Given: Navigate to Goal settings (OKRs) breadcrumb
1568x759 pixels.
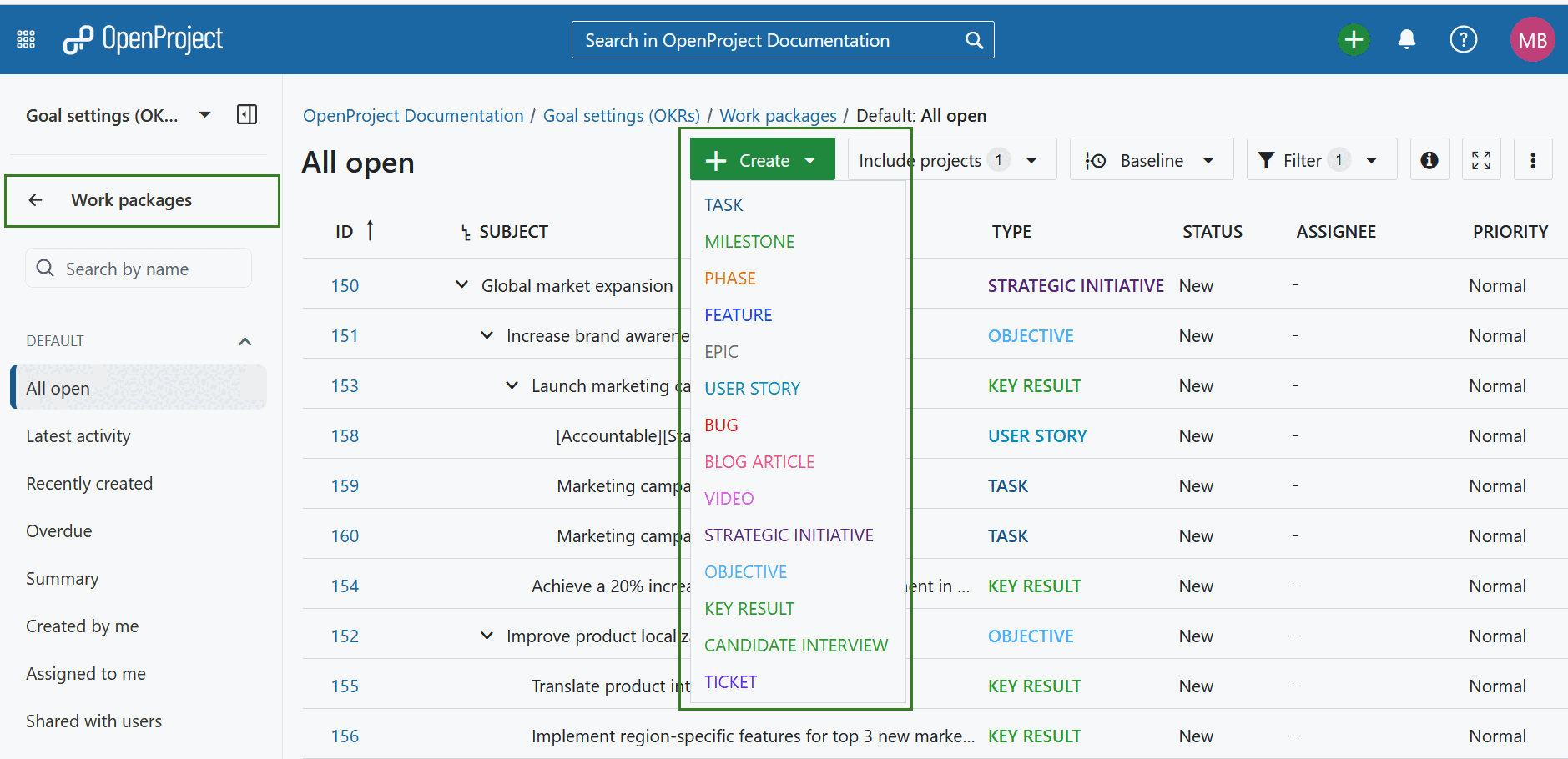Looking at the screenshot, I should point(620,115).
